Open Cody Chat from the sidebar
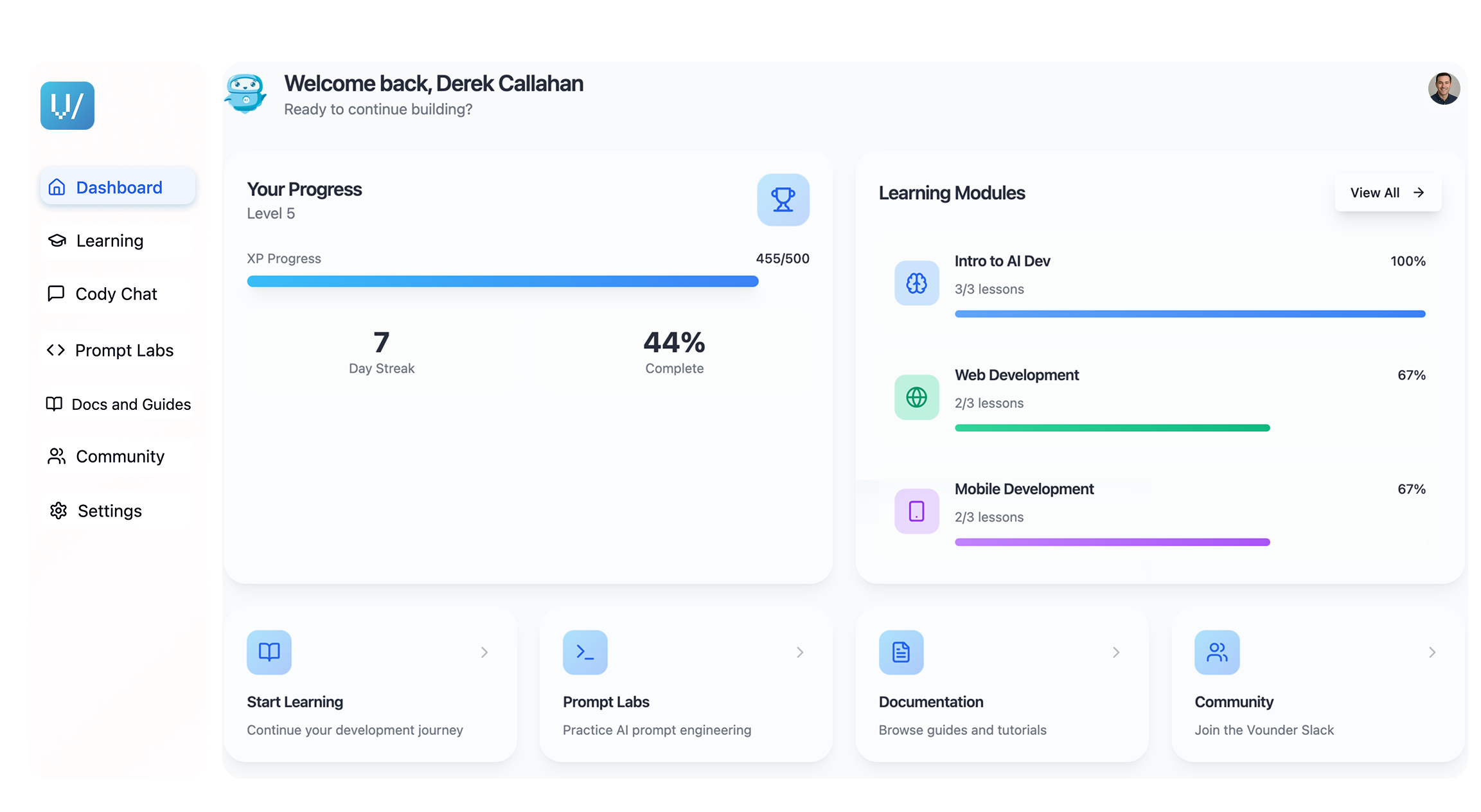Viewport: 1481px width, 812px height. (x=116, y=294)
